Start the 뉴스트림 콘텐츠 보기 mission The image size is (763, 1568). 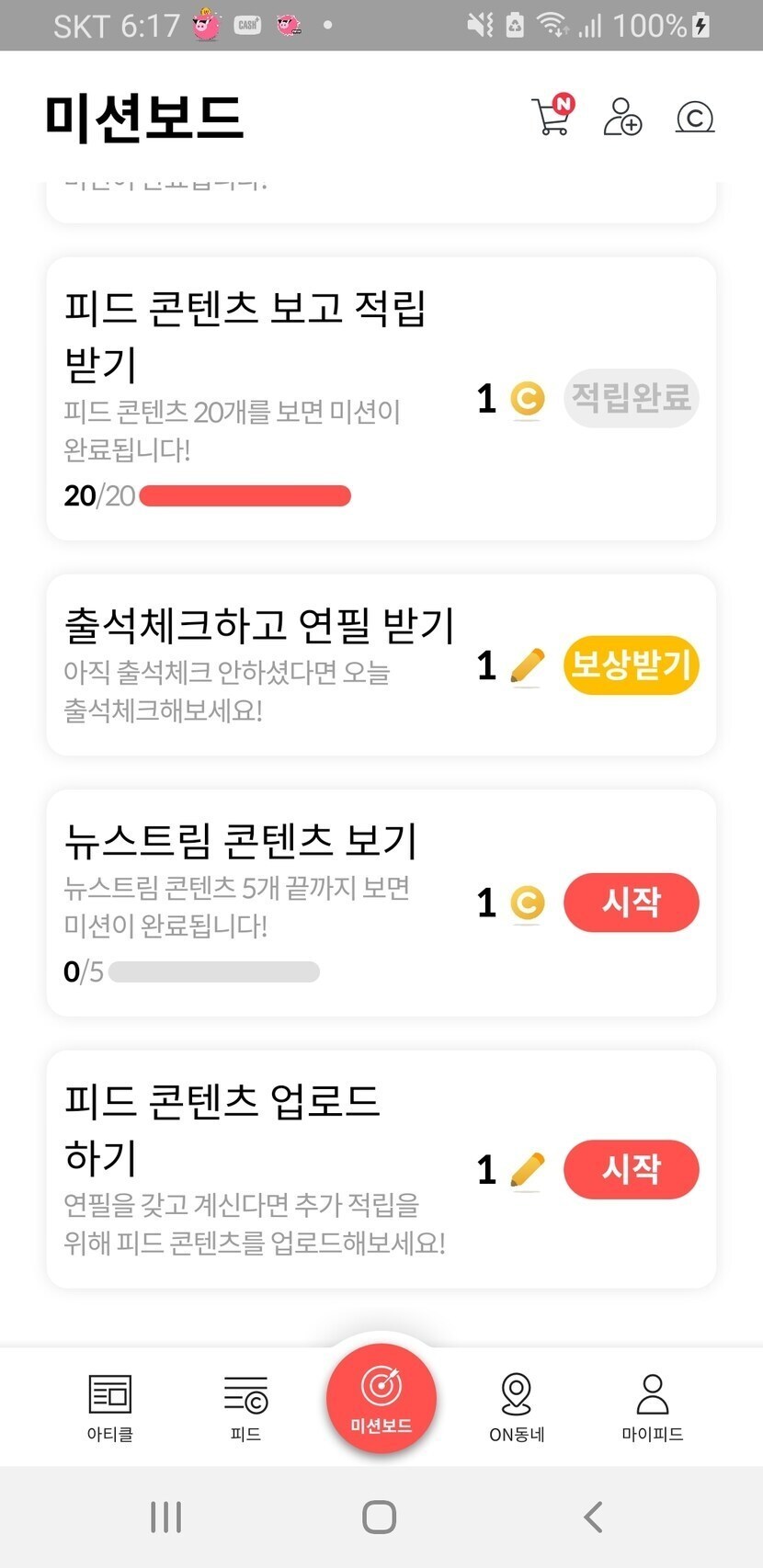pos(631,903)
